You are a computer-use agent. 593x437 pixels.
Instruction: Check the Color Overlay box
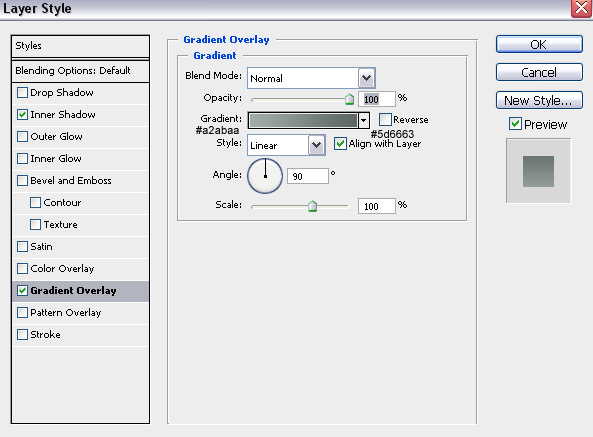pyautogui.click(x=22, y=268)
